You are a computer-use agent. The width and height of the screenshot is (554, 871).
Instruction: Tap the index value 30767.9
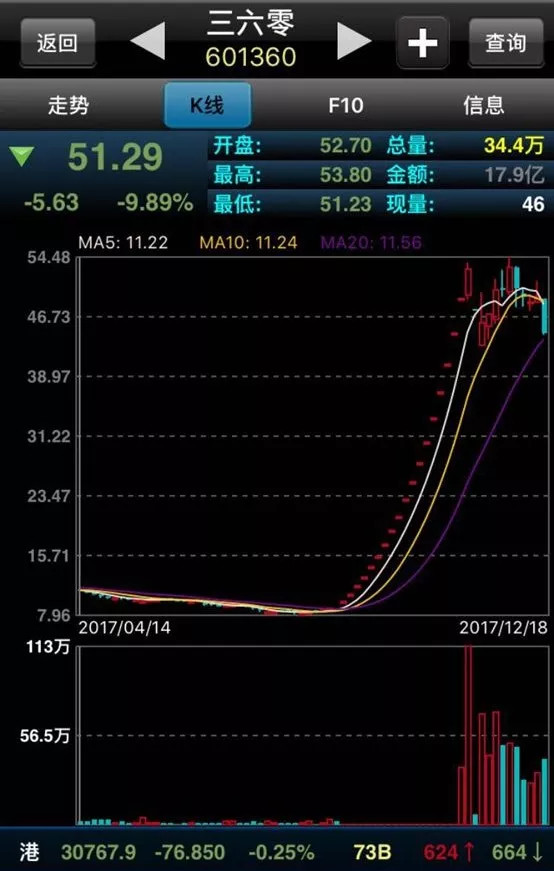point(98,852)
